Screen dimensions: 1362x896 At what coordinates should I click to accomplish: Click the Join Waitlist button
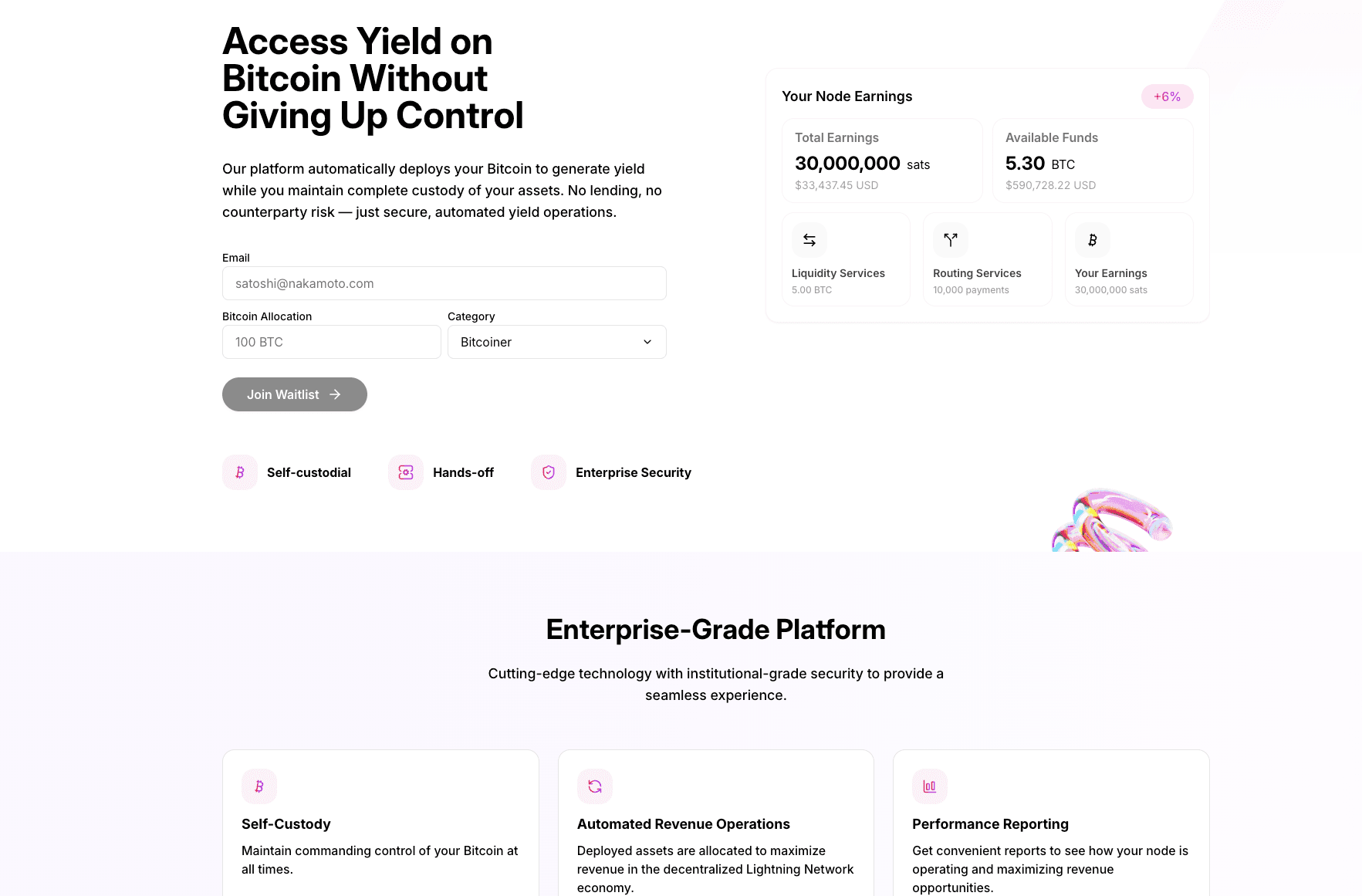[294, 394]
